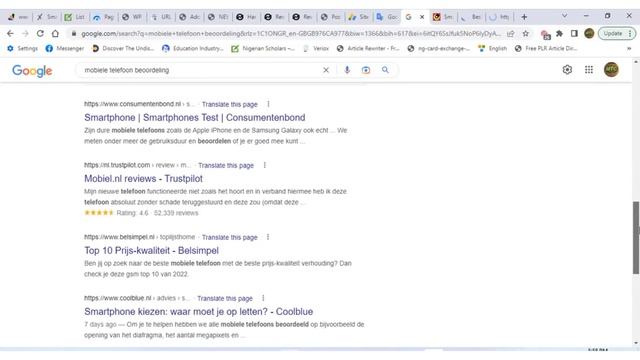Translate the trustpilot result page

click(x=226, y=166)
